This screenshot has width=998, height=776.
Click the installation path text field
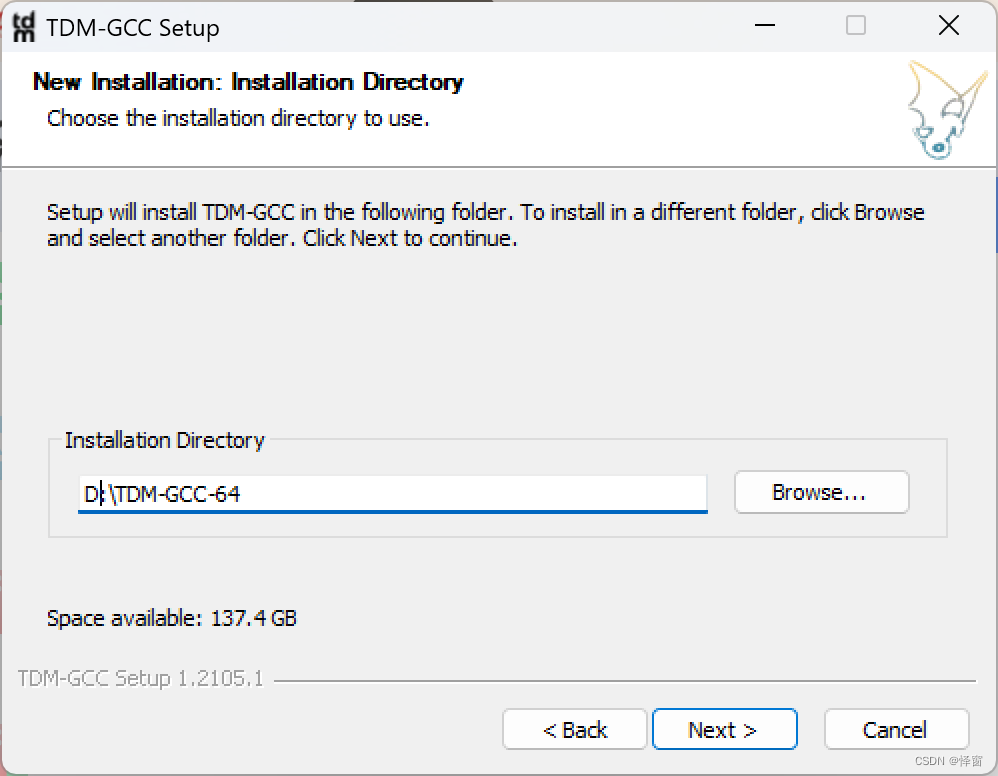pos(392,493)
